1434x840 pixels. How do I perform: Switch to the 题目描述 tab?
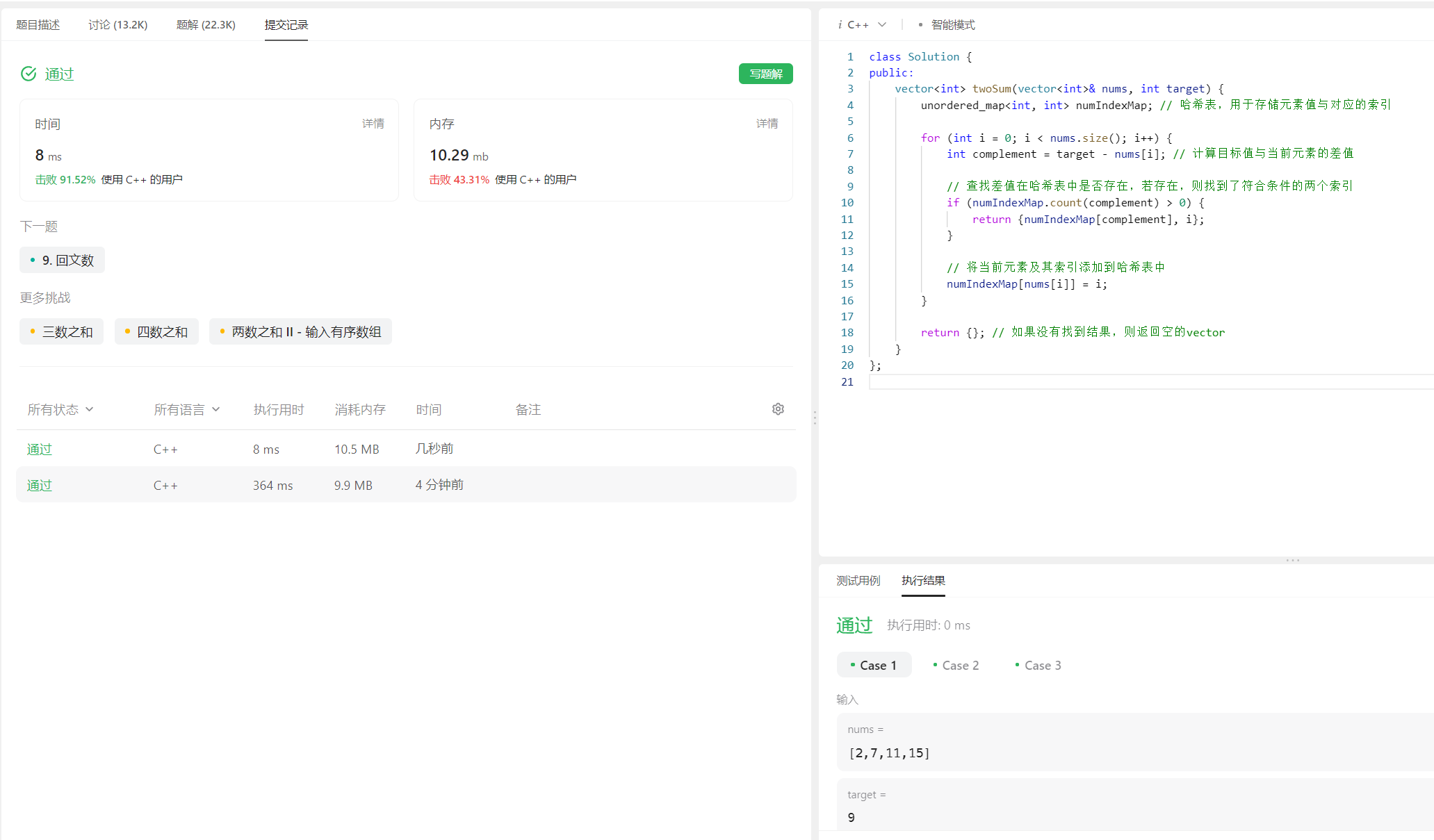point(38,25)
